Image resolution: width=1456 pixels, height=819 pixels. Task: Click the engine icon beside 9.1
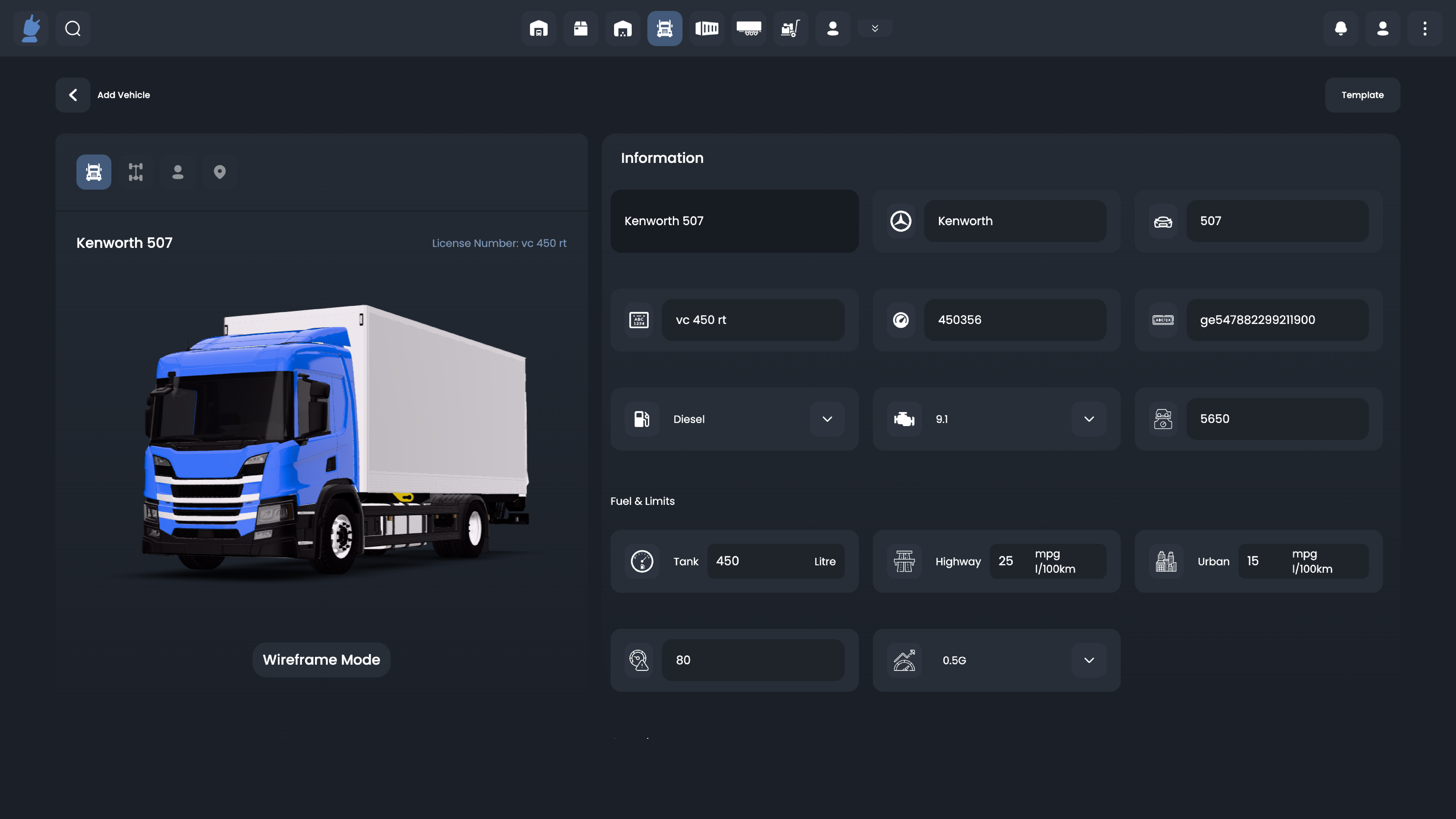(x=904, y=419)
